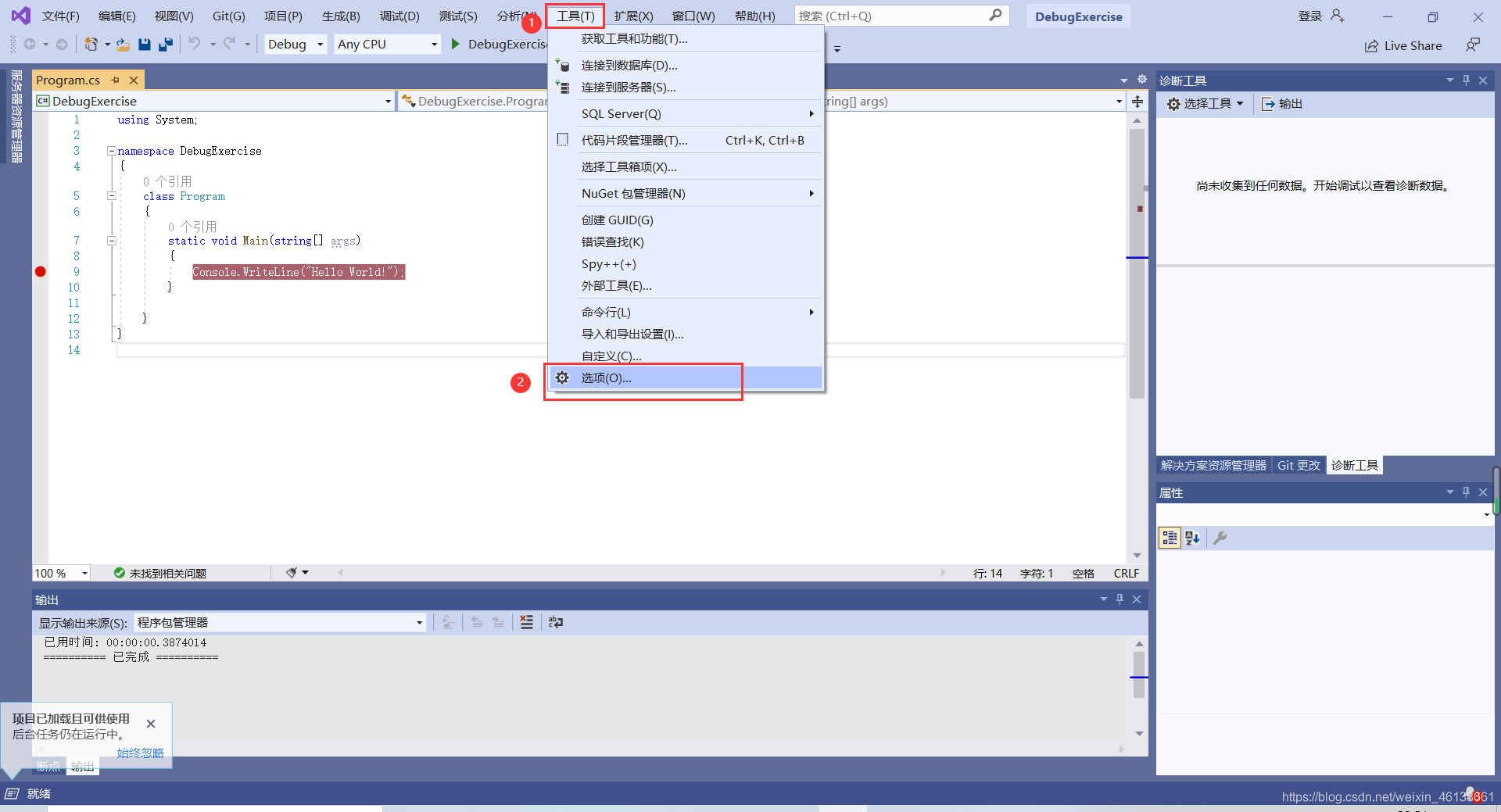
Task: Click the search magnifier in the search box
Action: pyautogui.click(x=995, y=15)
